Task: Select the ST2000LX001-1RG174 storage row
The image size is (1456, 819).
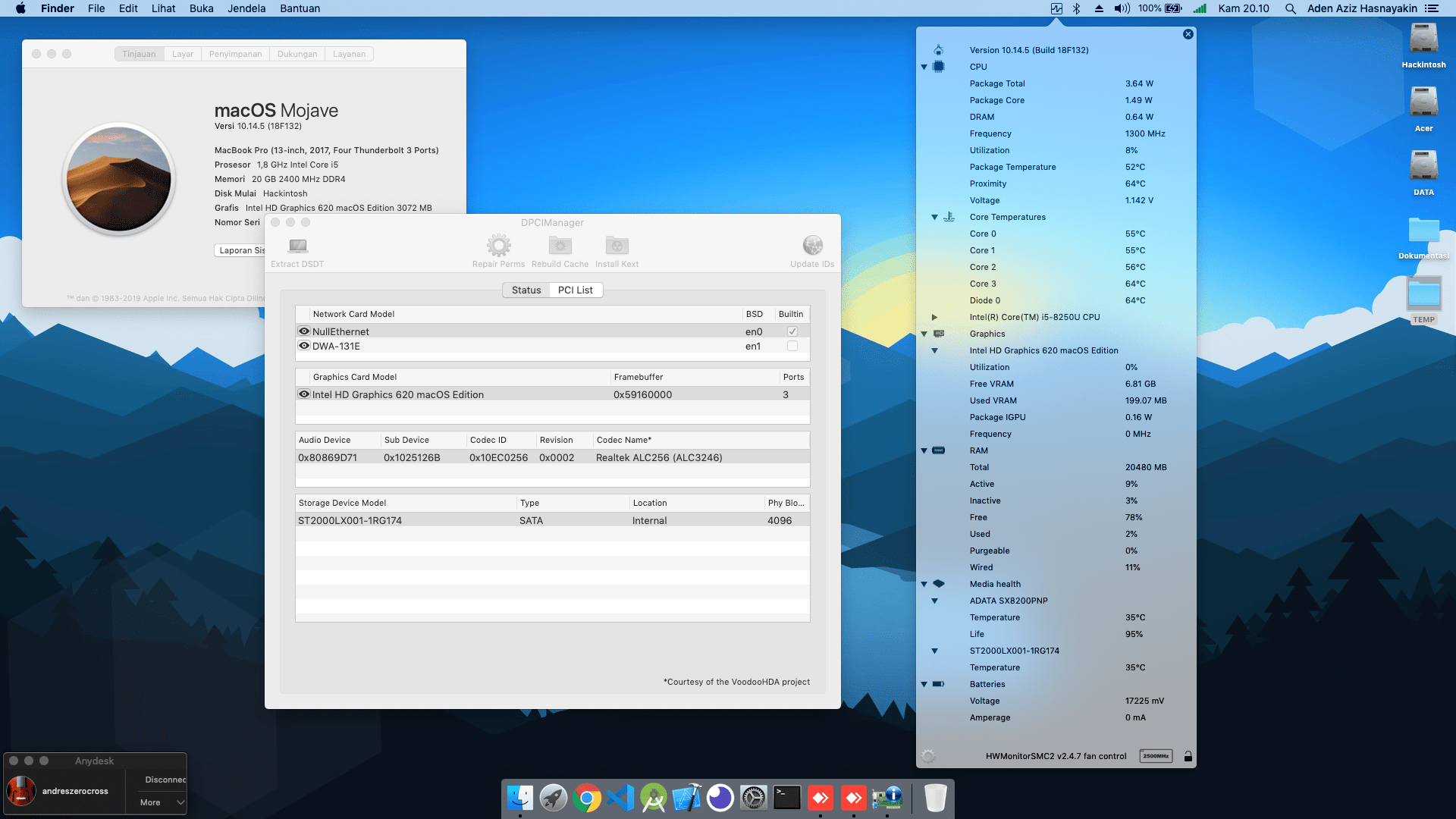Action: pos(553,520)
